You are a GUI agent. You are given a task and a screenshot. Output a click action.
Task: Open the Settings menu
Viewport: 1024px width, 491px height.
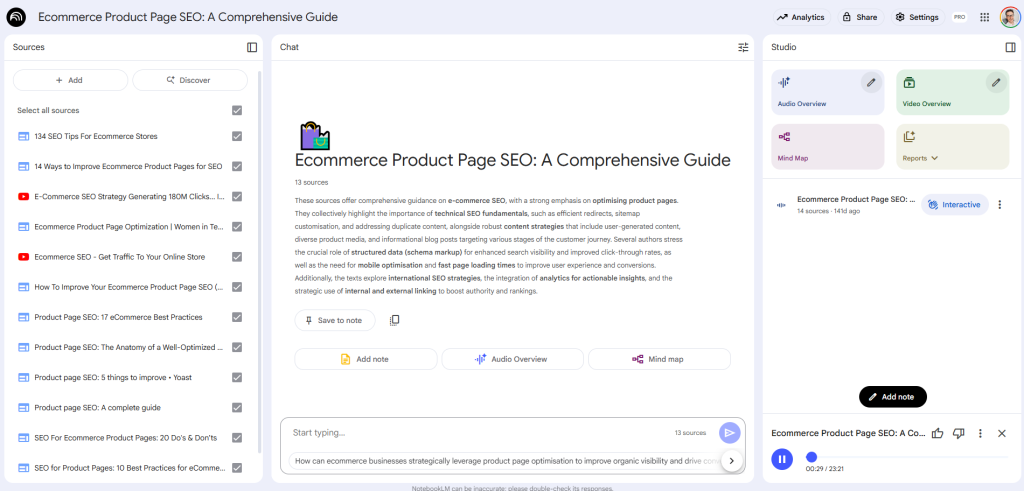[918, 18]
